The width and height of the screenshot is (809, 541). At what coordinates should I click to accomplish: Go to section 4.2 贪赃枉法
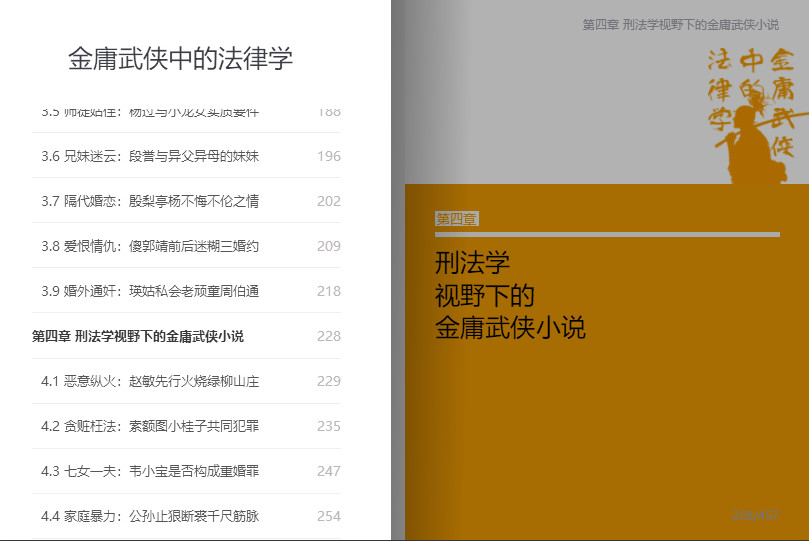pyautogui.click(x=150, y=426)
